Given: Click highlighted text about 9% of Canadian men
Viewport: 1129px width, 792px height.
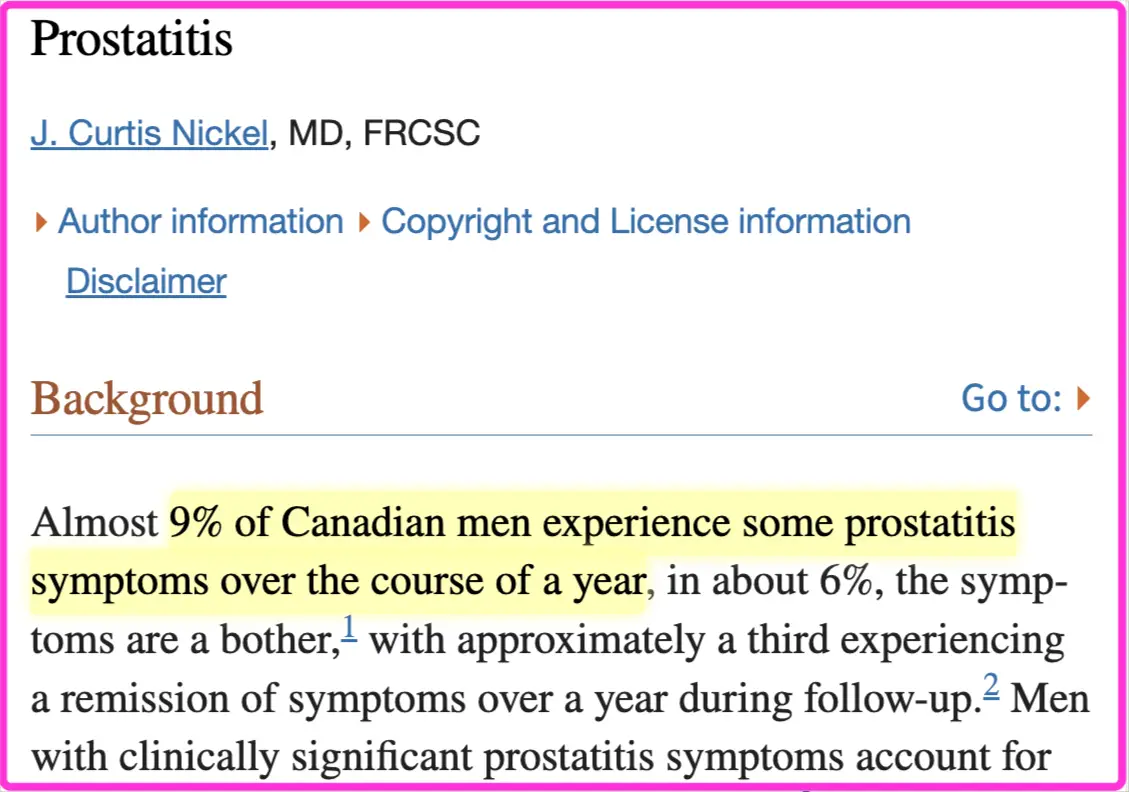Looking at the screenshot, I should 592,523.
